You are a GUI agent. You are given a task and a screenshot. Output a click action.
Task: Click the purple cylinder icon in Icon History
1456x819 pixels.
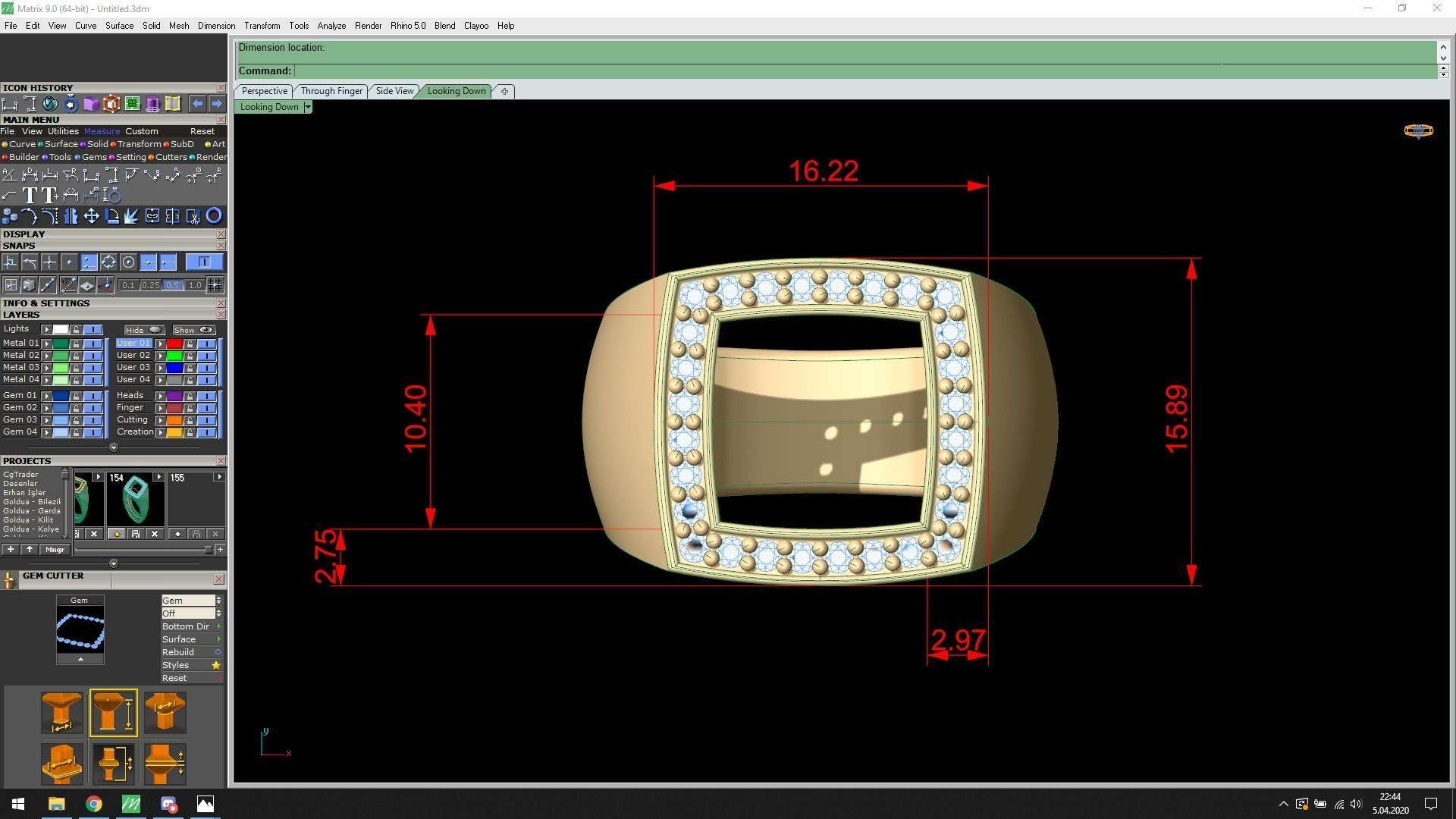point(152,104)
